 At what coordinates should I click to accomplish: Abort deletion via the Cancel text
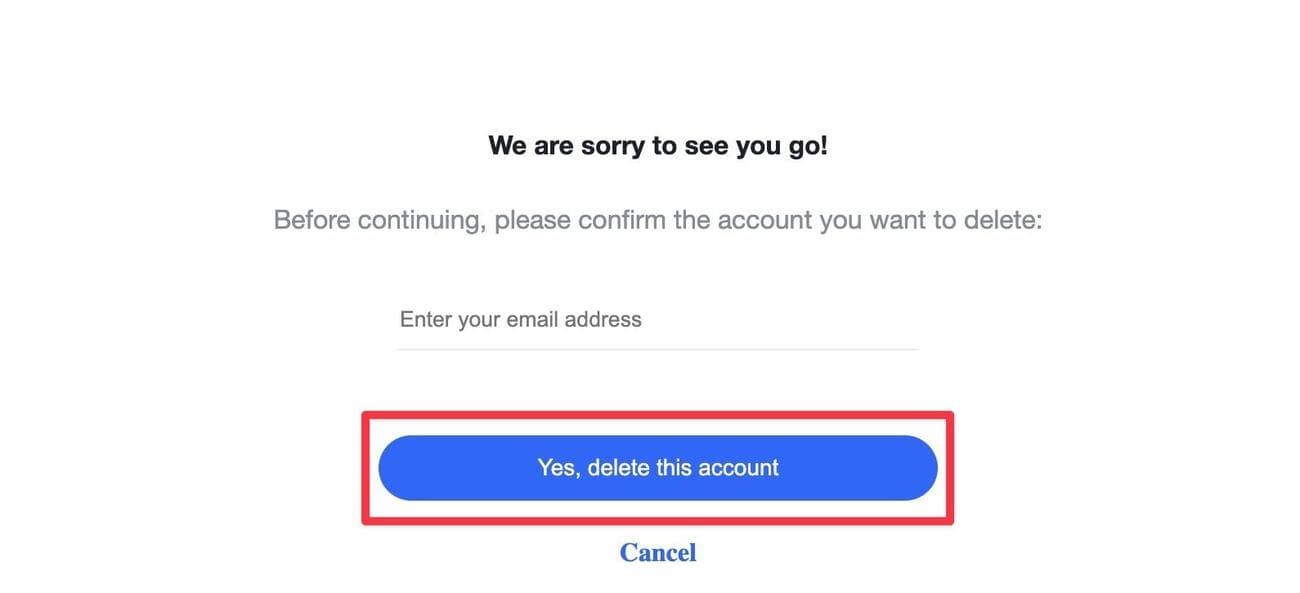[x=657, y=552]
